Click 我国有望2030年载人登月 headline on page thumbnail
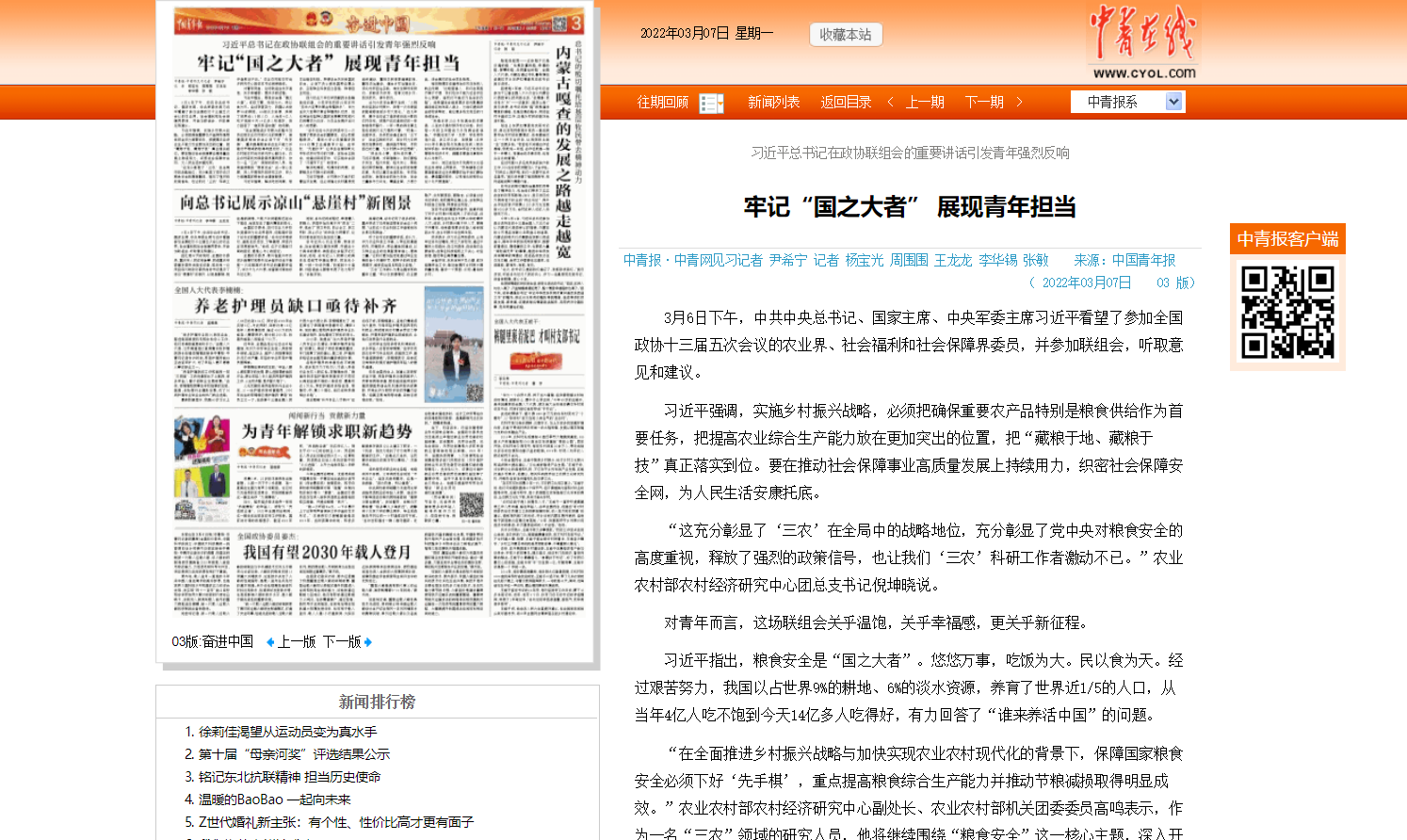This screenshot has height=840, width=1407. pyautogui.click(x=327, y=552)
